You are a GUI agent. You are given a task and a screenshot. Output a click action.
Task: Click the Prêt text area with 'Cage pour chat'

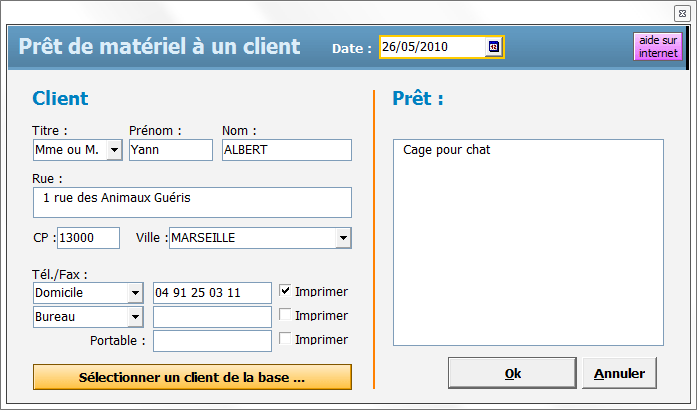(528, 242)
